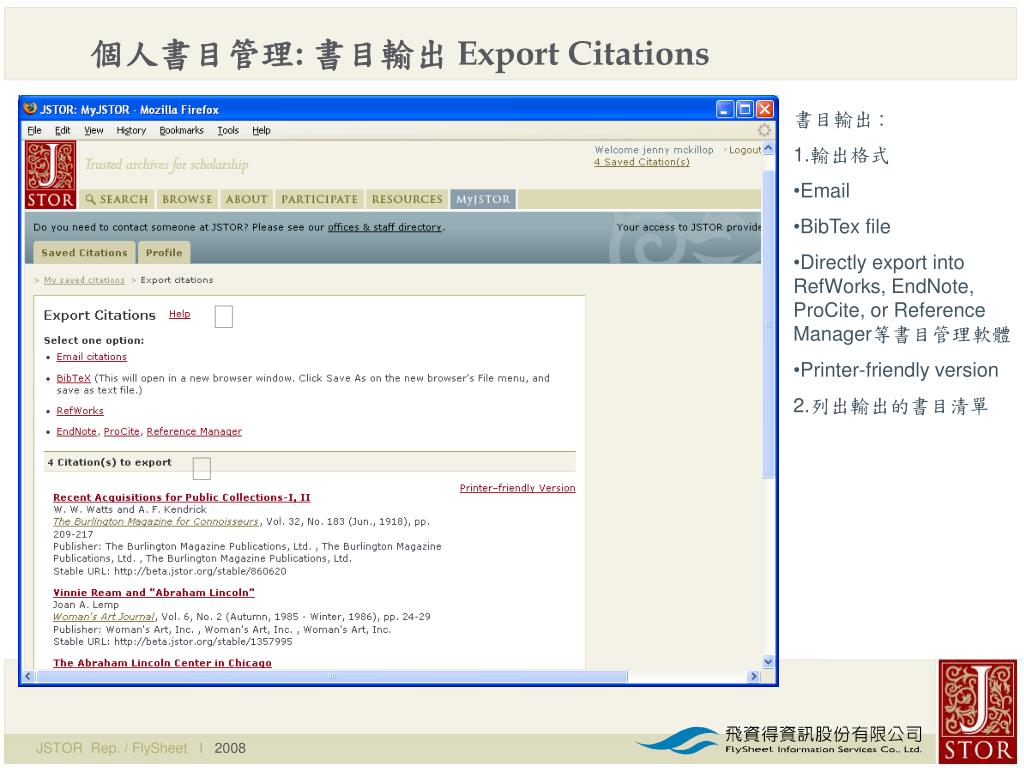Click the horizontal scrollbar left arrow

tap(28, 677)
